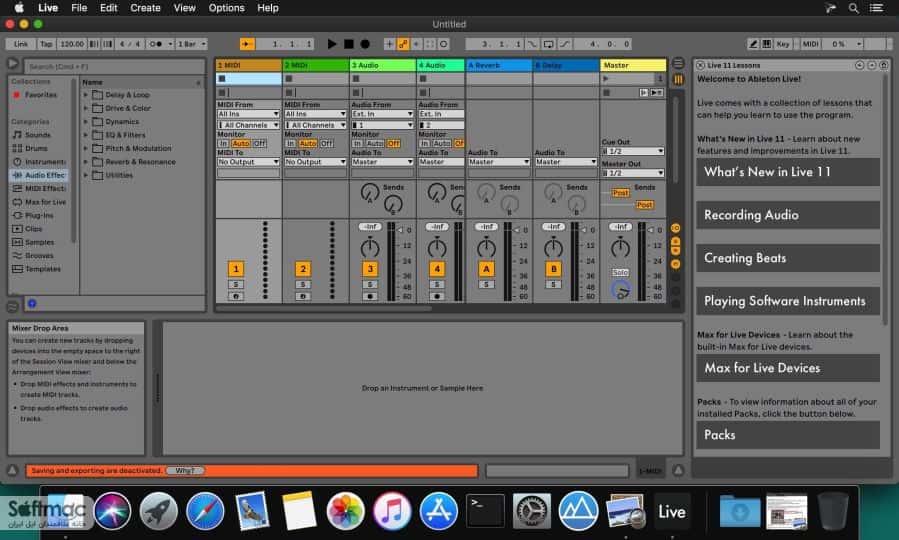Viewport: 899px width, 540px height.
Task: Open the Help menu
Action: 268,8
